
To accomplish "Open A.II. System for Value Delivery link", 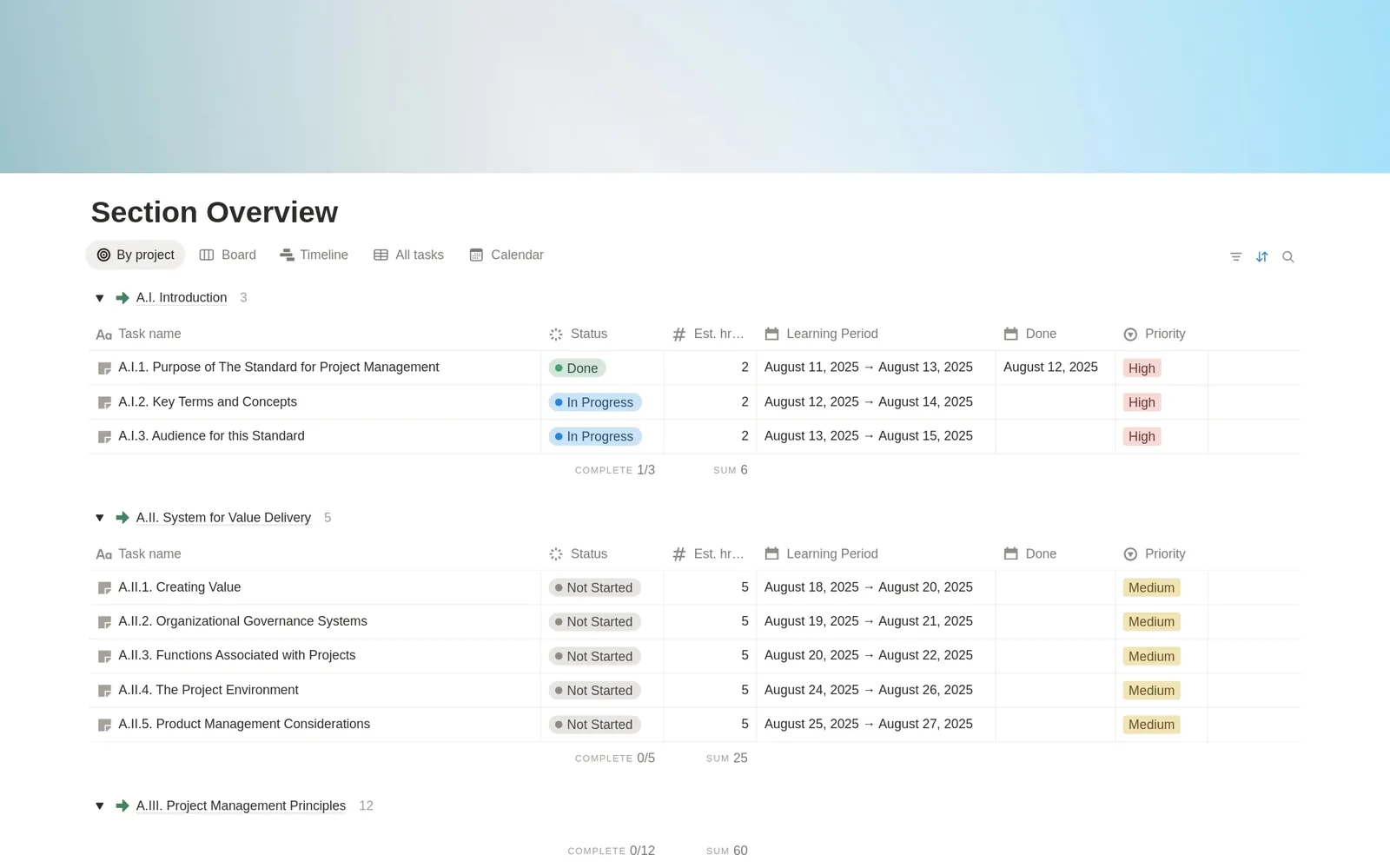I will (223, 518).
